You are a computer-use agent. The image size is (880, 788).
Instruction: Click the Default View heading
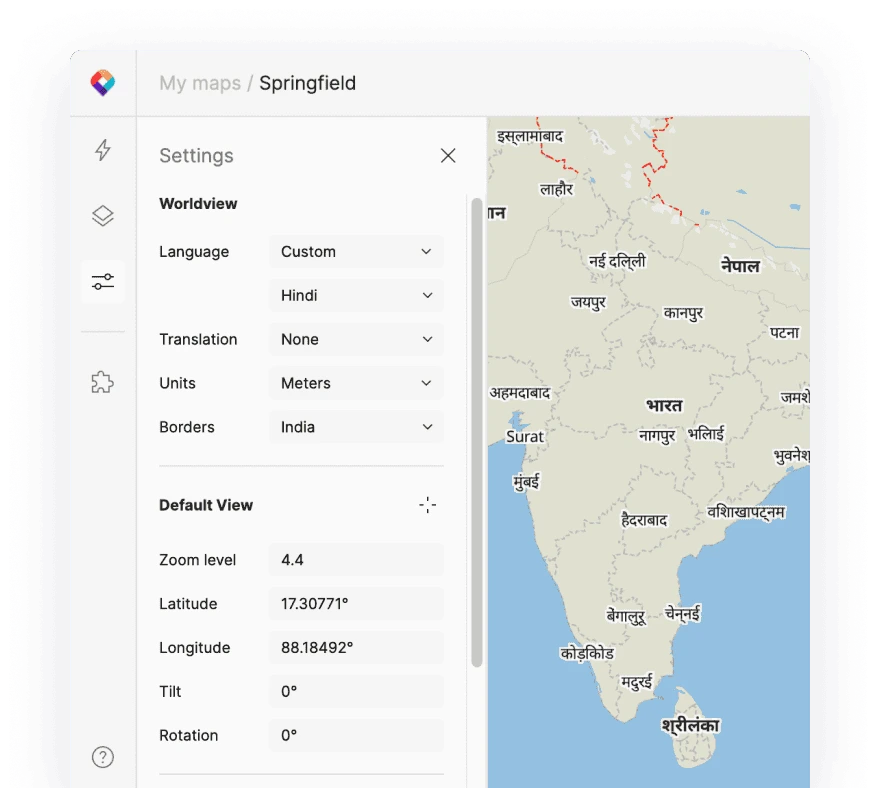pyautogui.click(x=206, y=505)
